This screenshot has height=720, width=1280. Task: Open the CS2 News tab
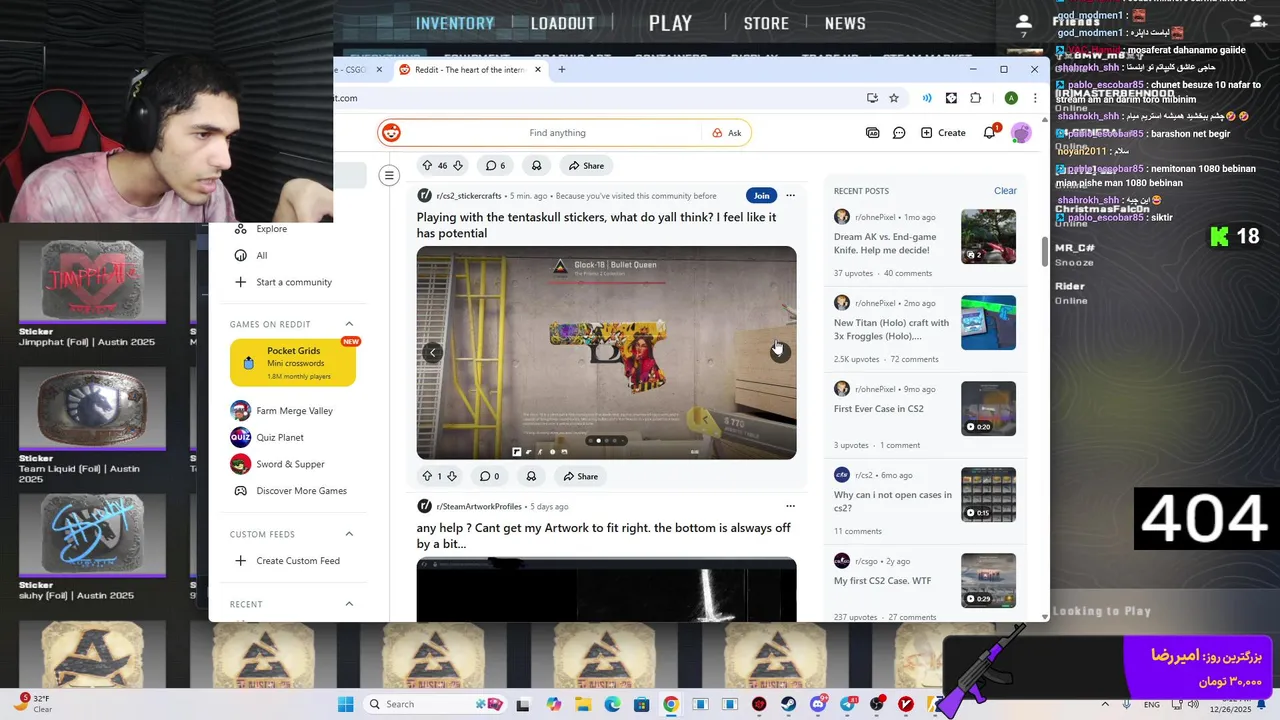point(845,23)
